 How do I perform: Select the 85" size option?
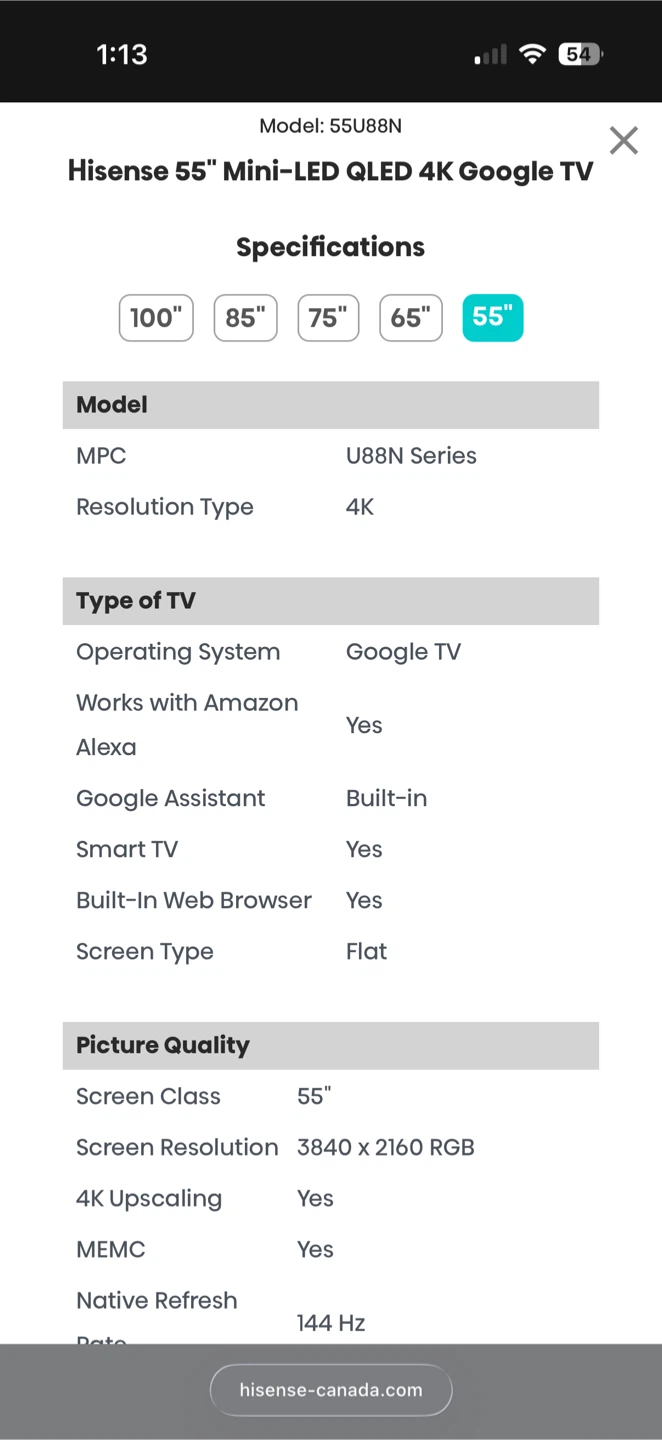click(x=245, y=318)
